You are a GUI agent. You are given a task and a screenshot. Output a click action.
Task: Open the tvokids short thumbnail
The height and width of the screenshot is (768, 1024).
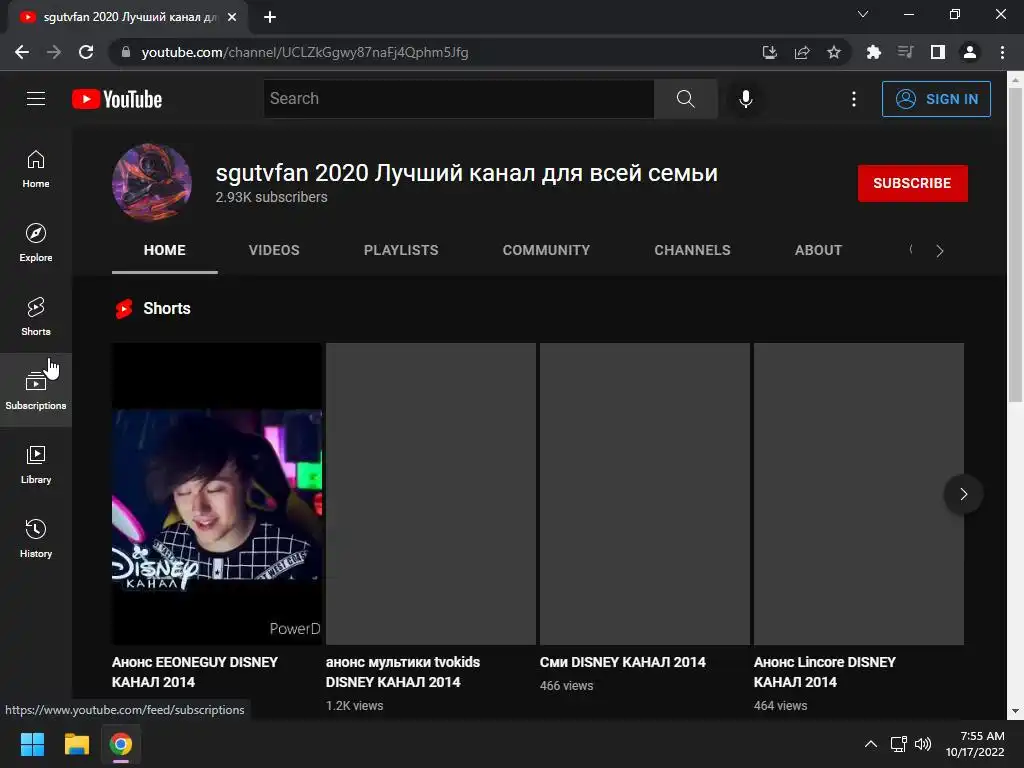[430, 494]
